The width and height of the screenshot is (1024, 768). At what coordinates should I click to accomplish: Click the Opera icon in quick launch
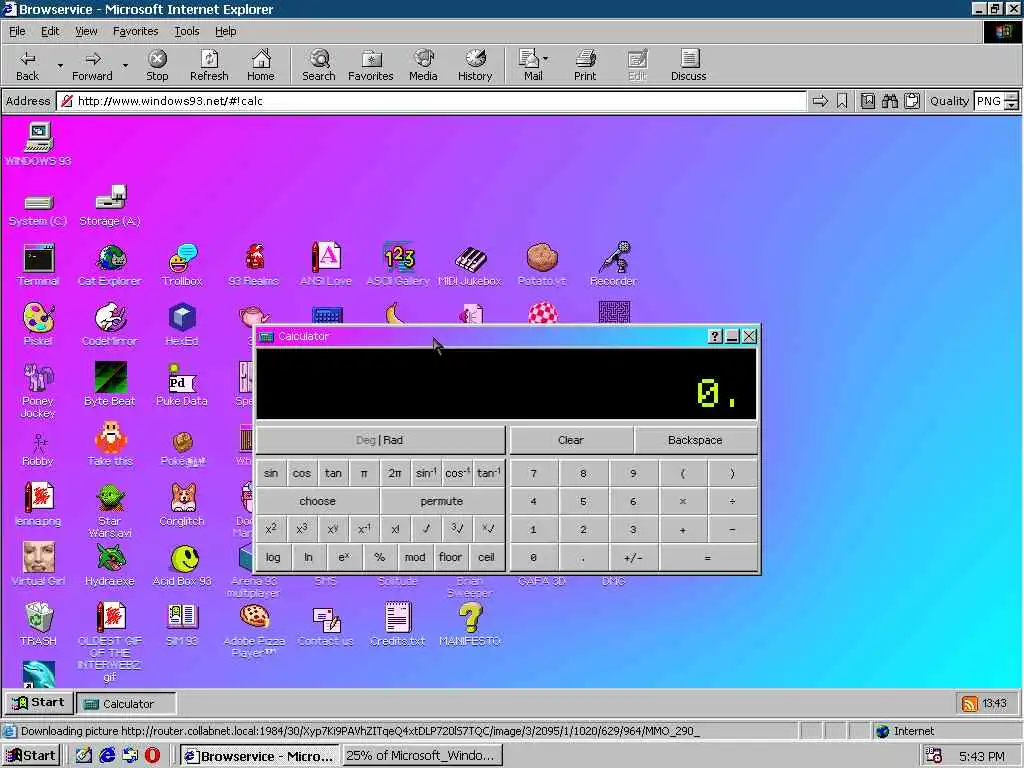click(152, 756)
